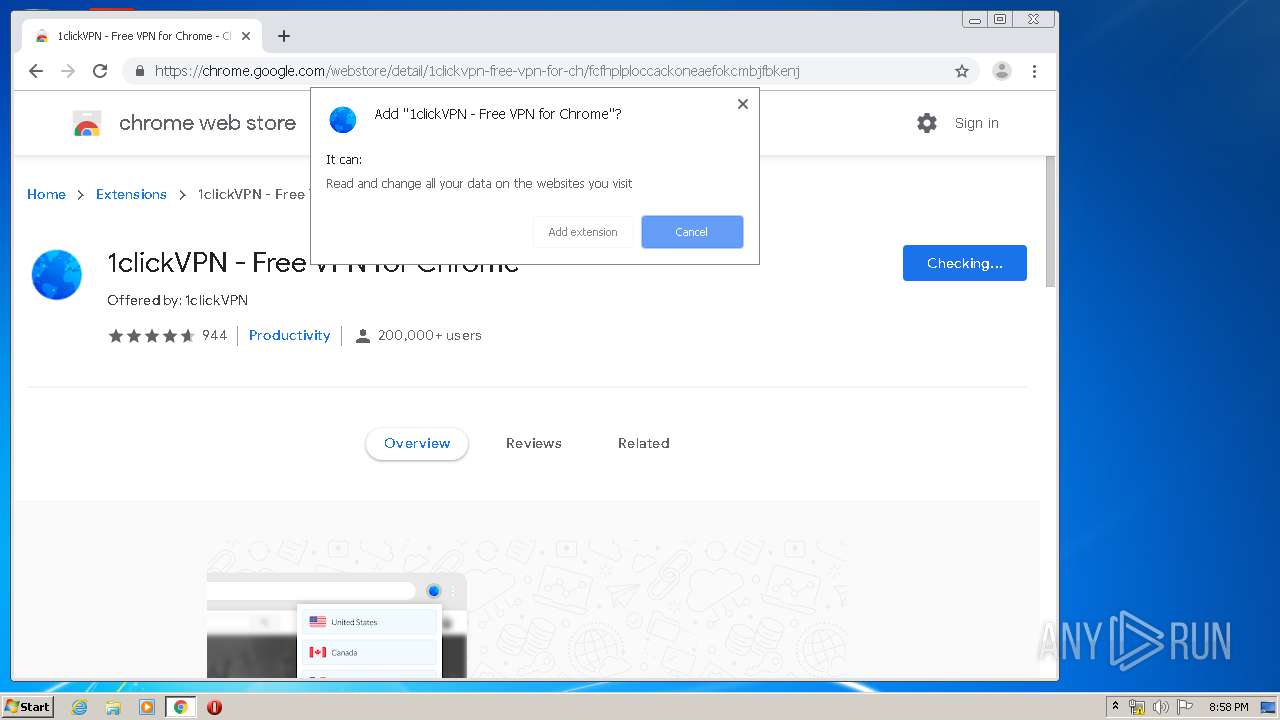Open the Chrome profile avatar icon

pos(1002,71)
